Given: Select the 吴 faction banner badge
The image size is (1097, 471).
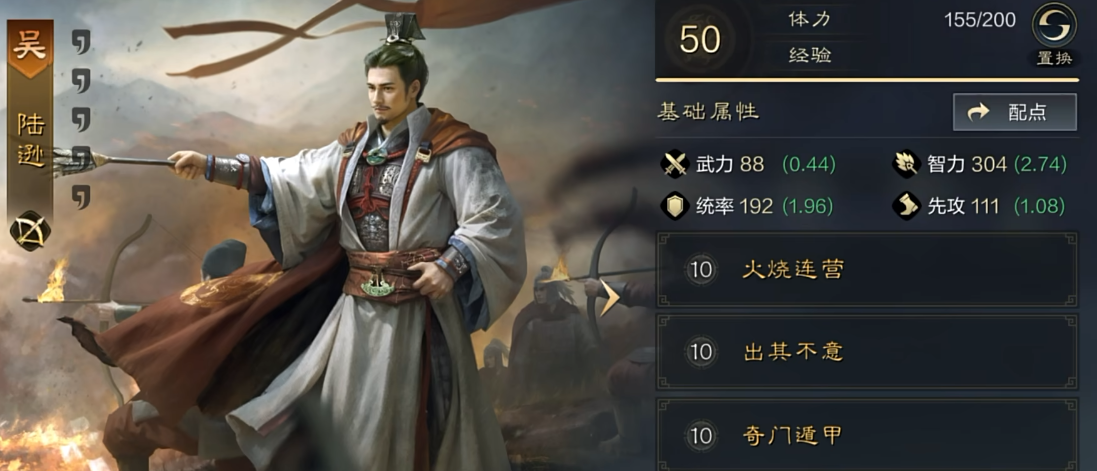Looking at the screenshot, I should click(x=30, y=46).
